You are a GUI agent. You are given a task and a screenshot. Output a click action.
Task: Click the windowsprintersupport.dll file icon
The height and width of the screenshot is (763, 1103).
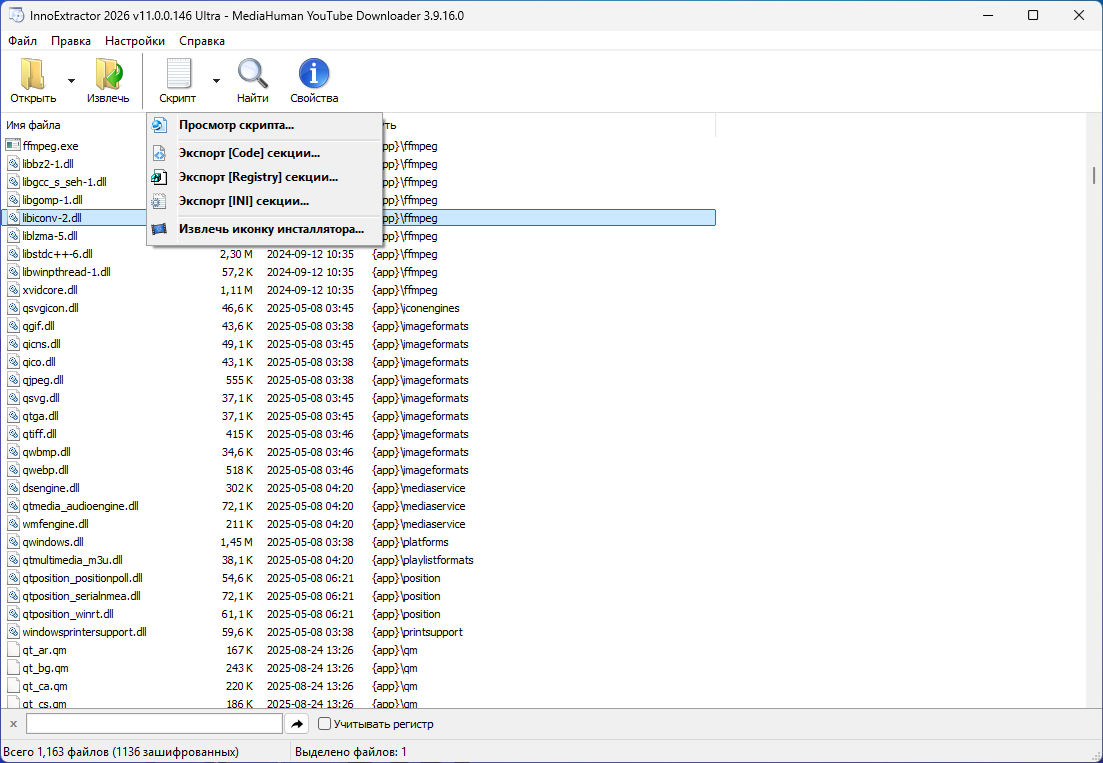(x=13, y=632)
